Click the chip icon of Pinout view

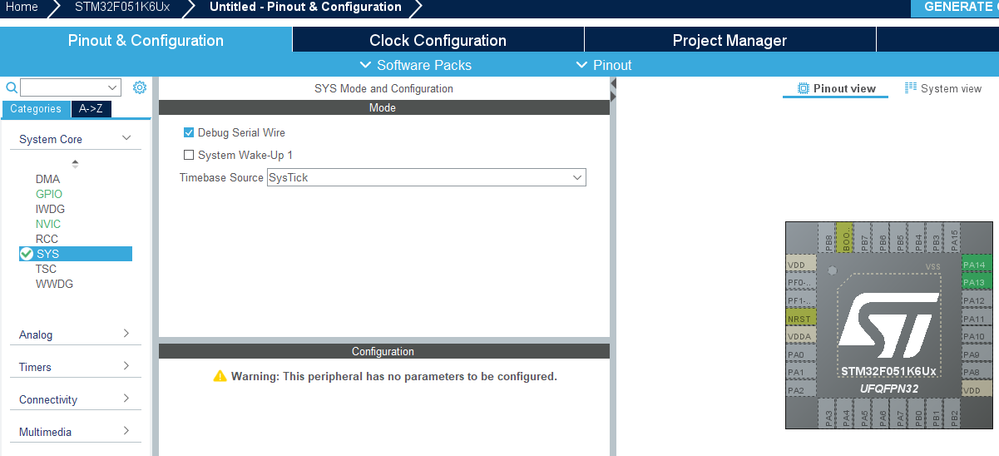(x=803, y=88)
